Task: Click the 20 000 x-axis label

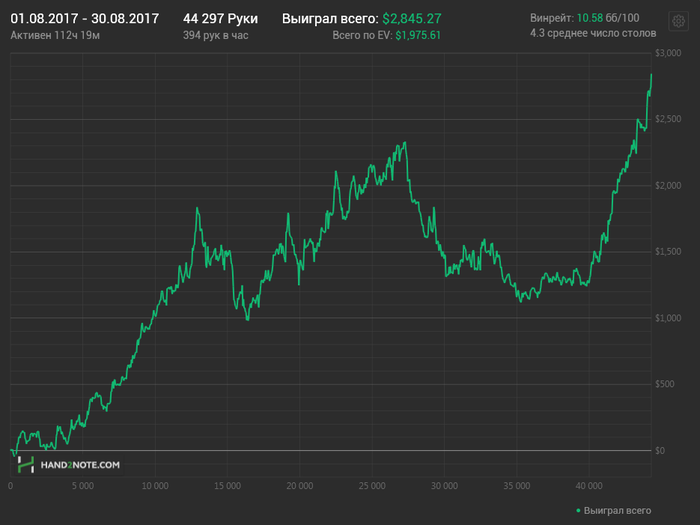Action: click(x=300, y=486)
